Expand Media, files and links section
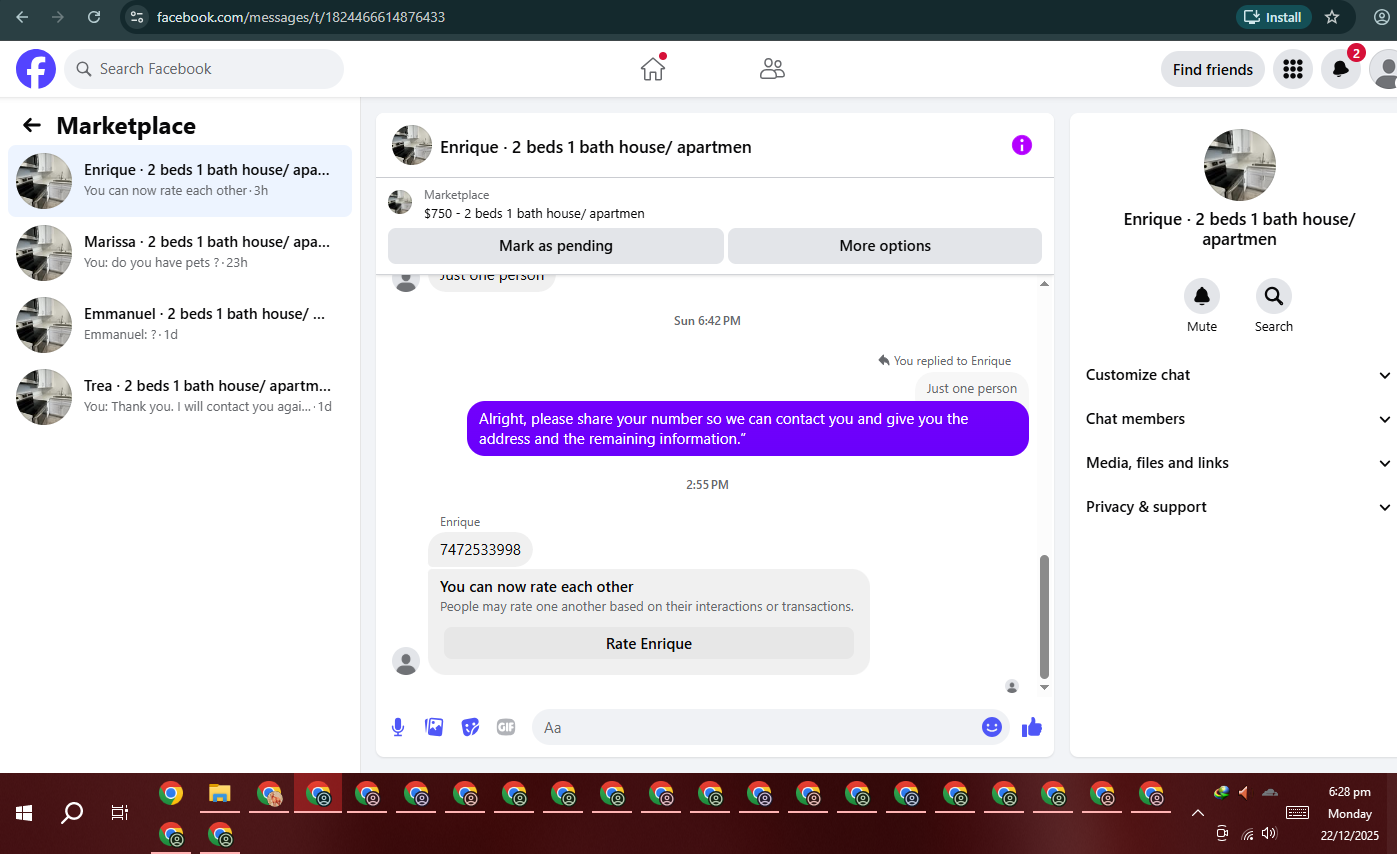Viewport: 1397px width, 854px height. pos(1238,463)
